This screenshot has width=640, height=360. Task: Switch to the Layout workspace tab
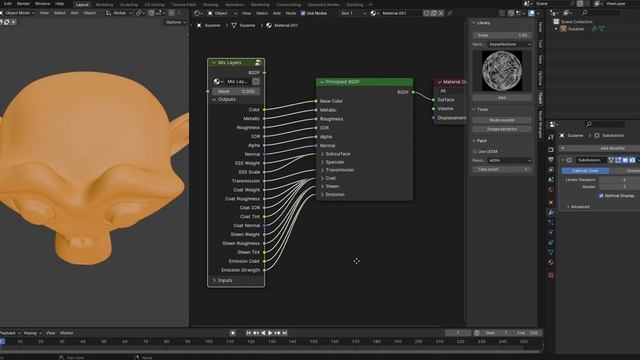[82, 4]
